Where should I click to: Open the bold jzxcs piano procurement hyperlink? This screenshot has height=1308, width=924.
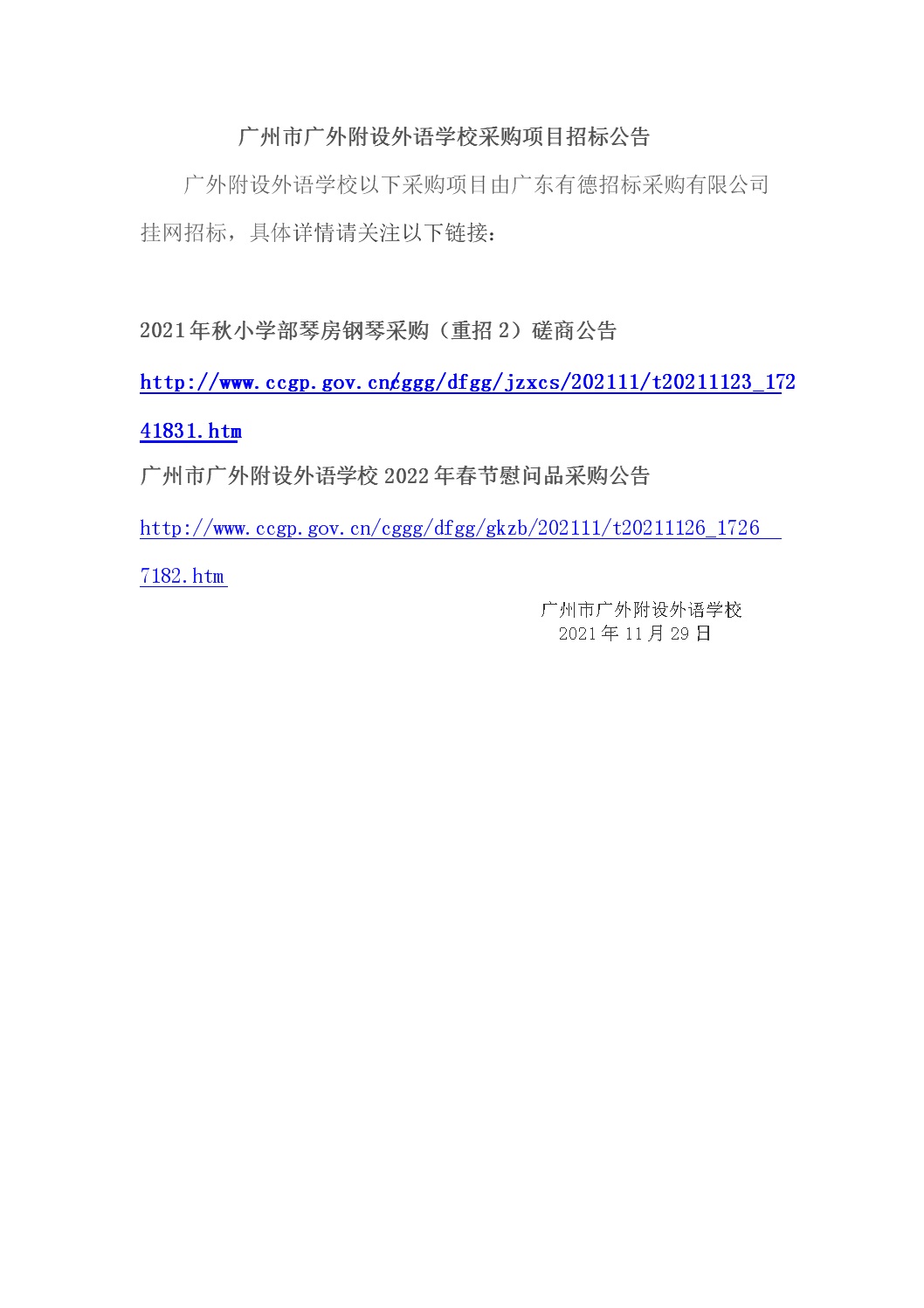tap(467, 383)
